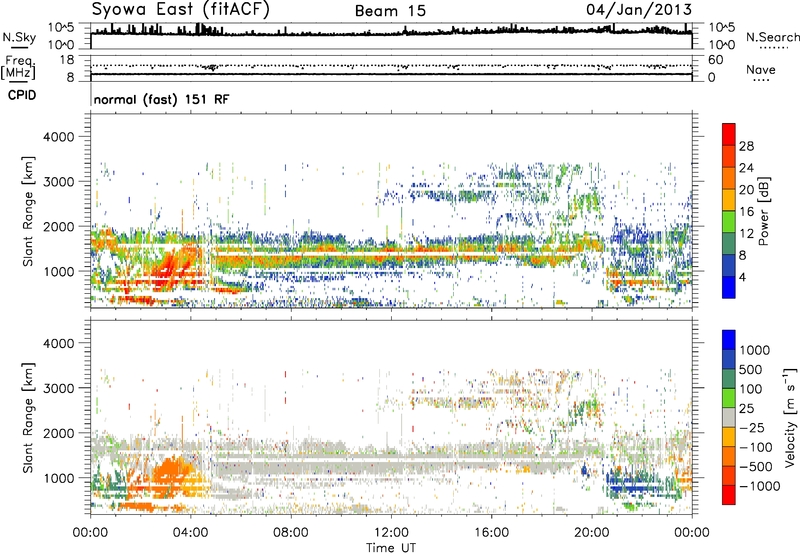
Task: Click the "3000" tick in the power panel
Action: 58,182
